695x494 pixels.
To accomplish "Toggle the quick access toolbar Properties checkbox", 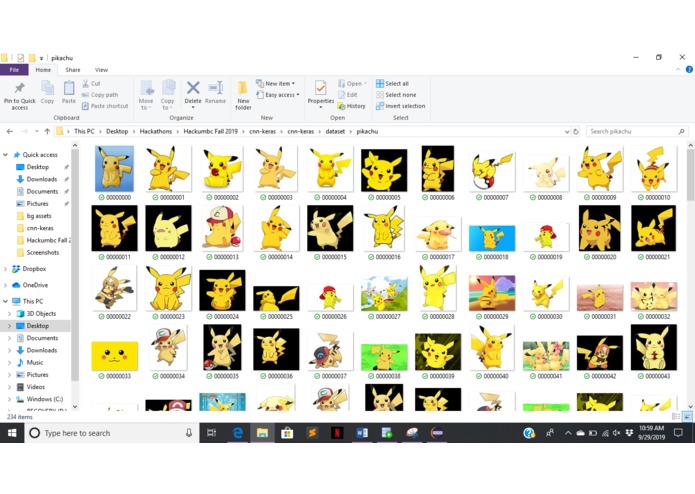I will pos(20,58).
